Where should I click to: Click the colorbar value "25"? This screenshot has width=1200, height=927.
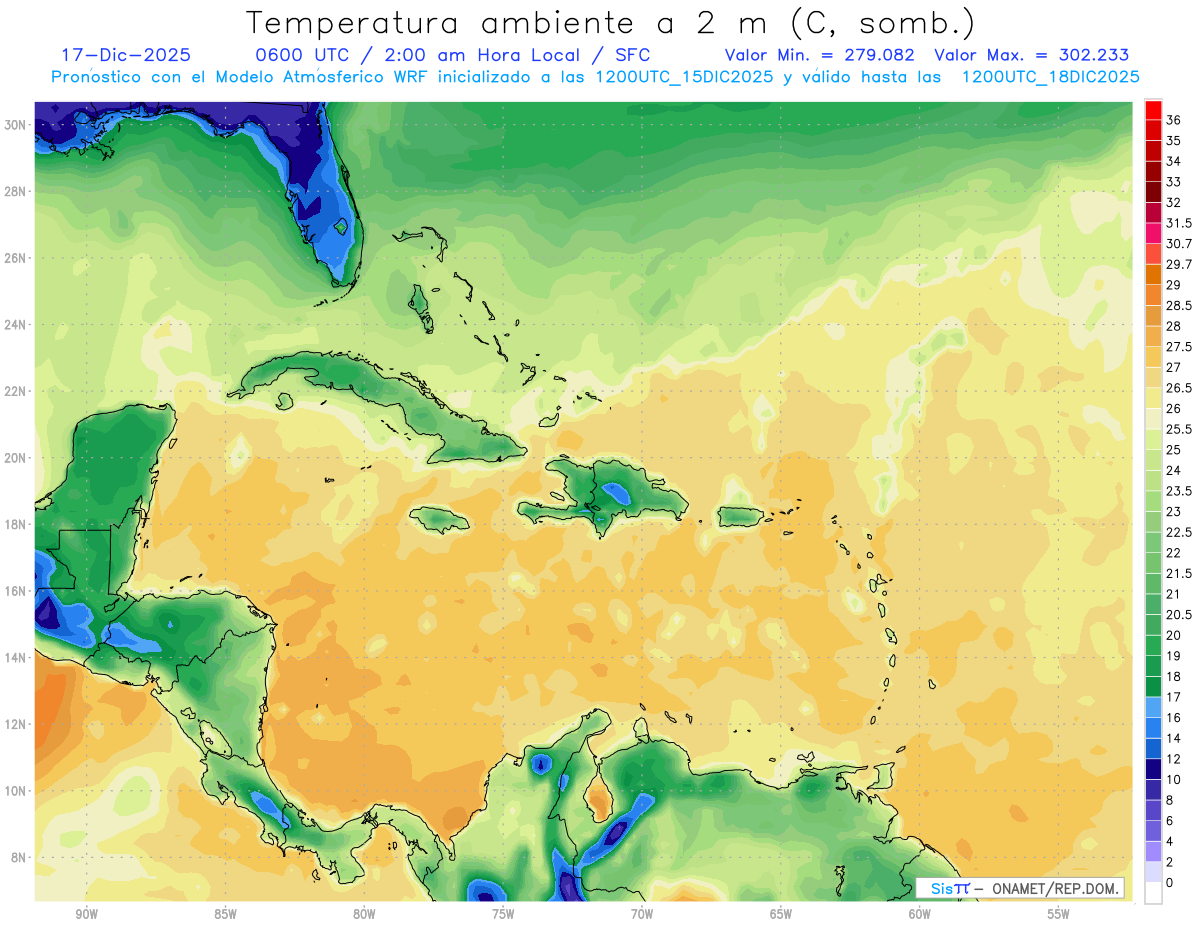coord(1174,450)
